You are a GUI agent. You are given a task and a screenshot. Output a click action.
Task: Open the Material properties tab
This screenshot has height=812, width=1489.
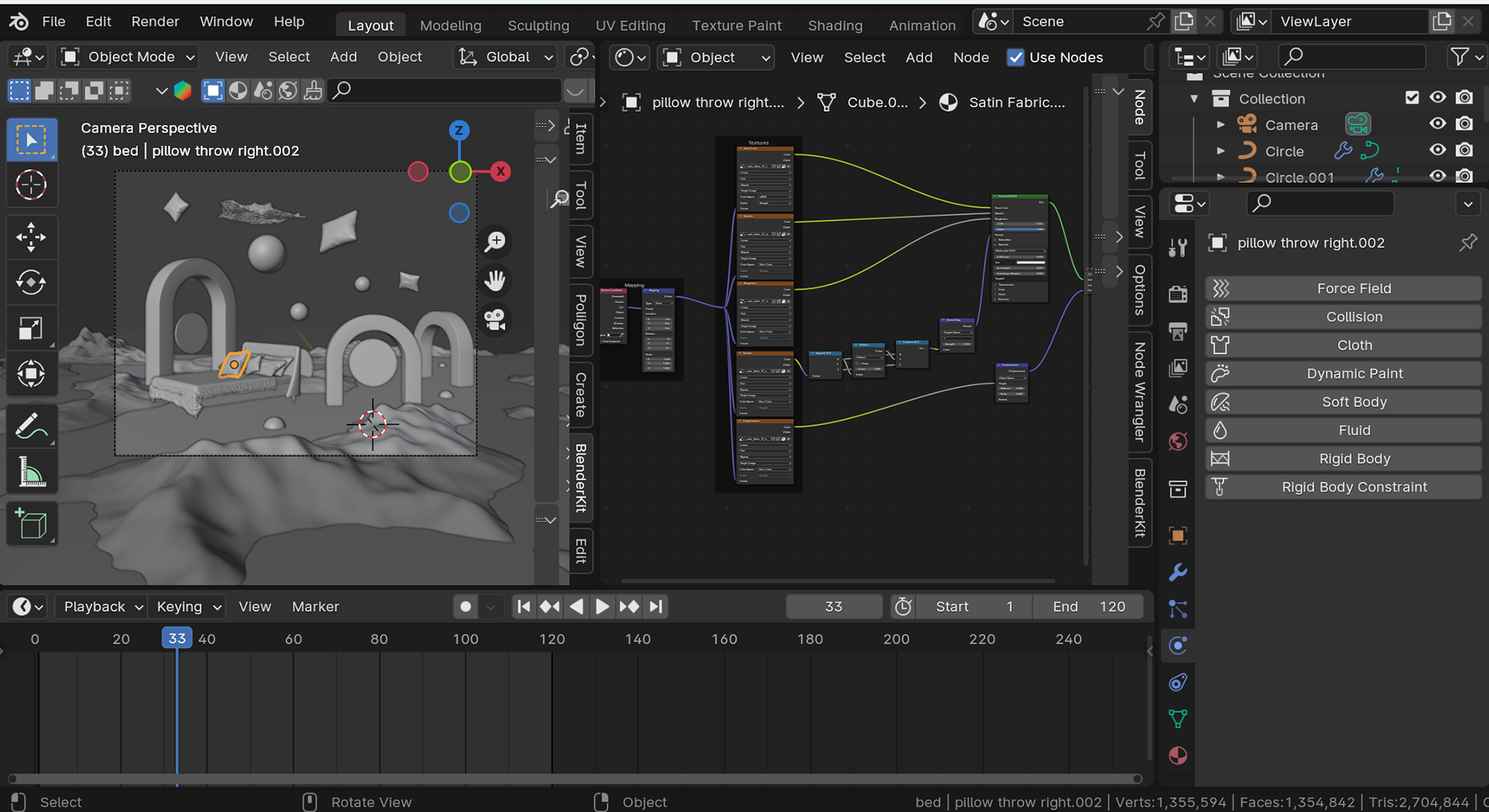1178,755
